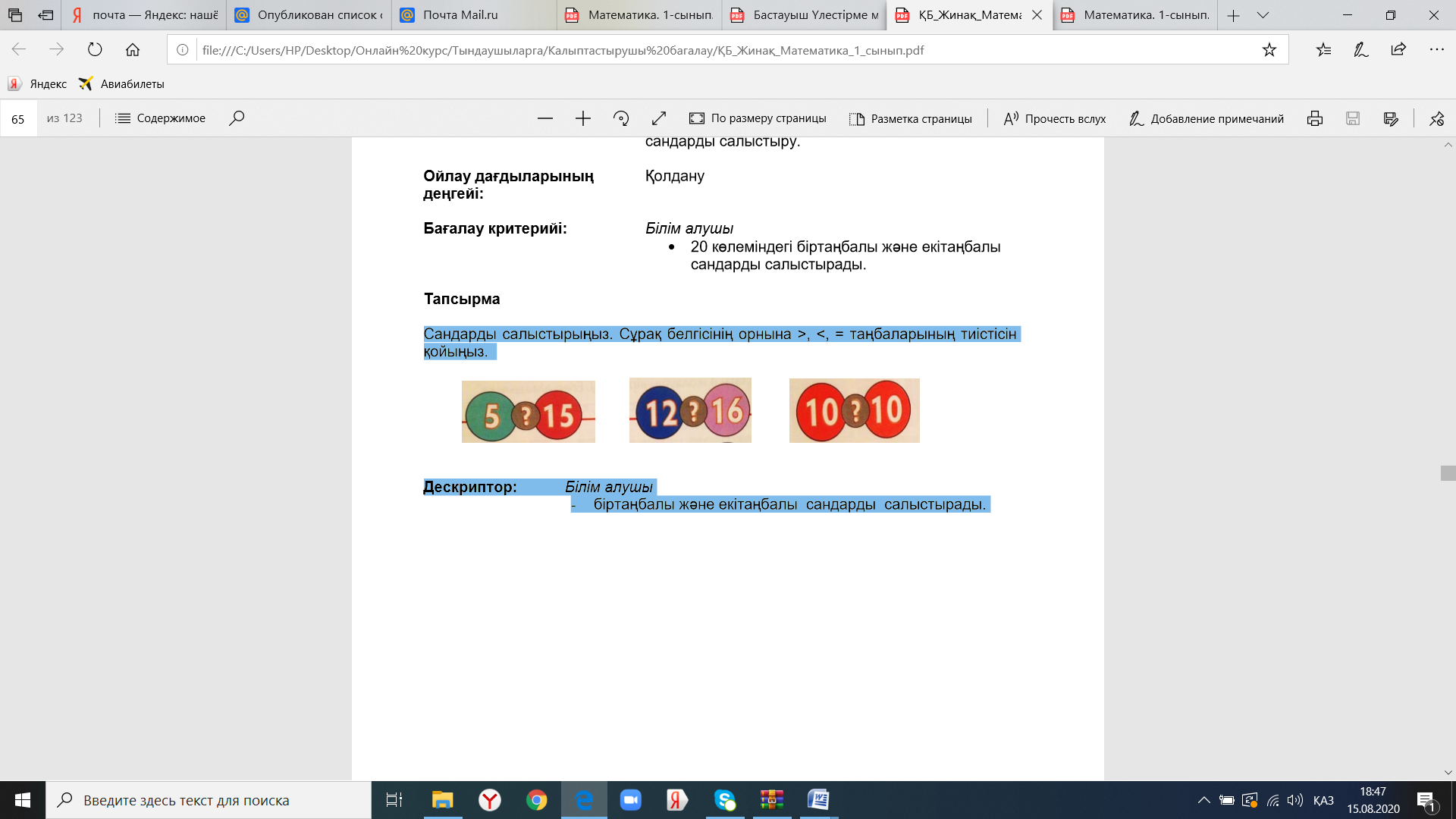Pin the PDF toolbar
Image resolution: width=1456 pixels, height=819 pixels.
click(1437, 118)
